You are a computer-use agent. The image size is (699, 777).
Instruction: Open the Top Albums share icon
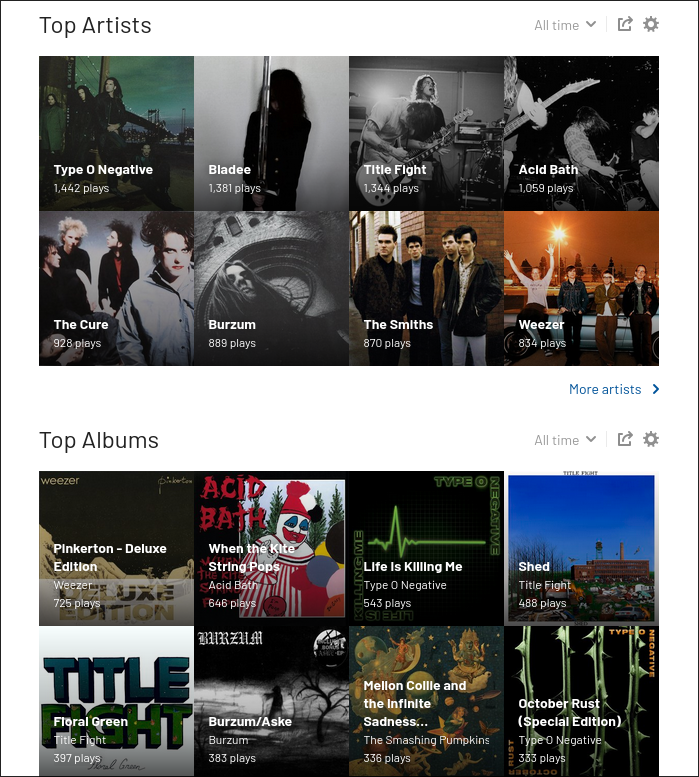click(625, 439)
